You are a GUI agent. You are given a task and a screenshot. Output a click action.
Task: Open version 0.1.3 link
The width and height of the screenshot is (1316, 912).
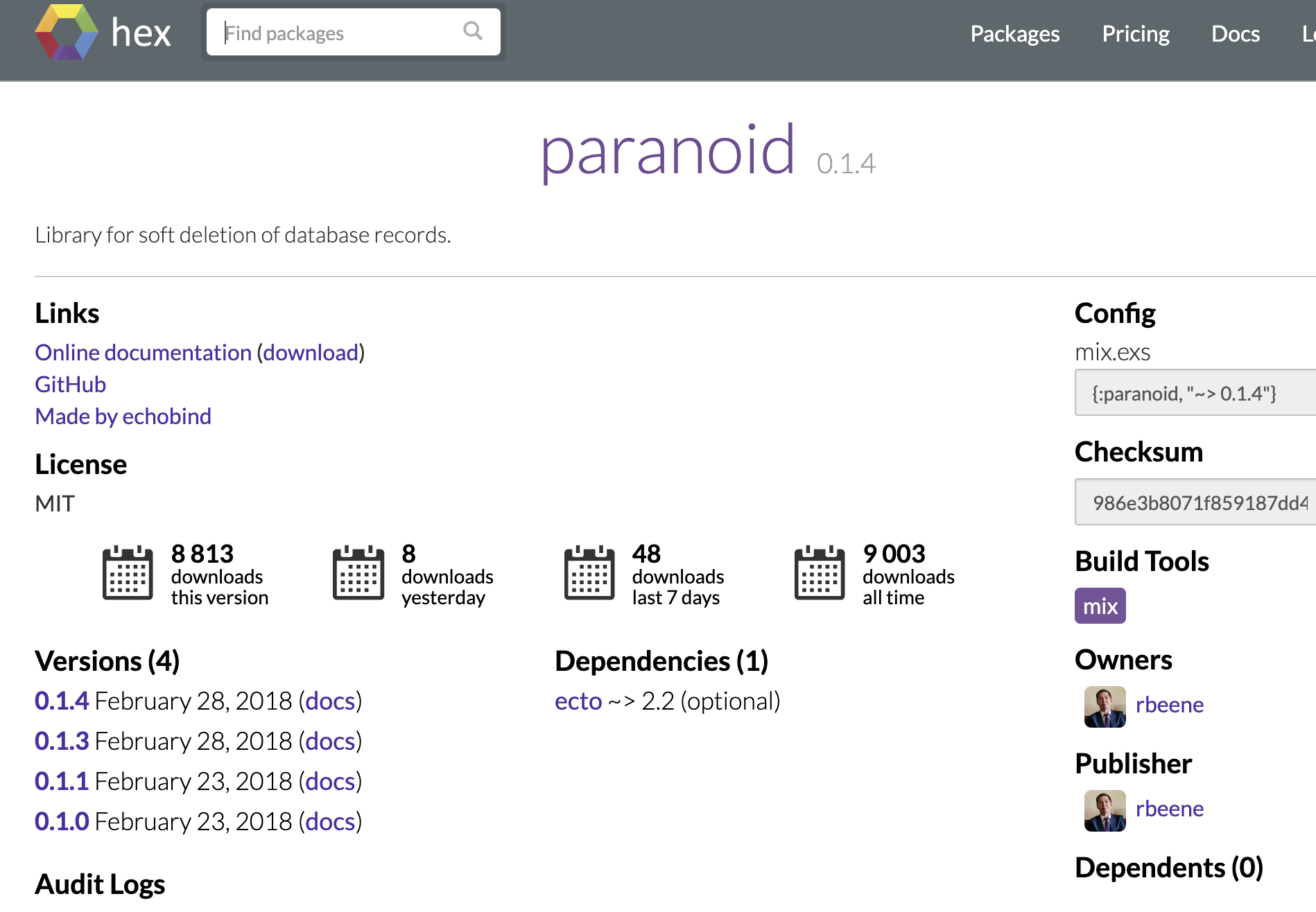point(62,741)
